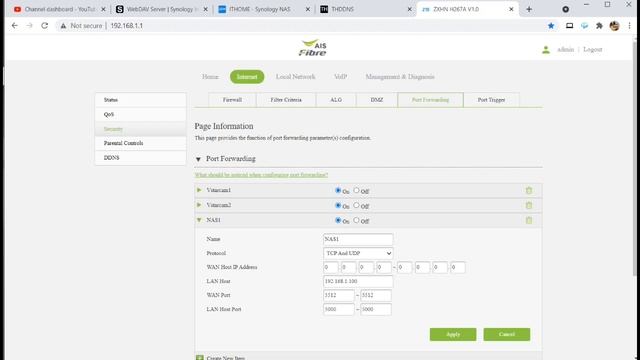Click the Apply button
This screenshot has width=640, height=360.
(x=453, y=334)
